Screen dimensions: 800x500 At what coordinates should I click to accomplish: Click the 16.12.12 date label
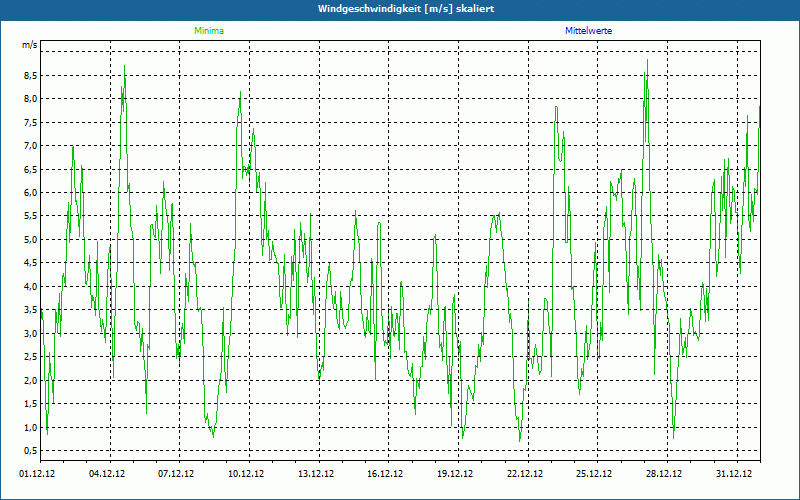(x=385, y=474)
